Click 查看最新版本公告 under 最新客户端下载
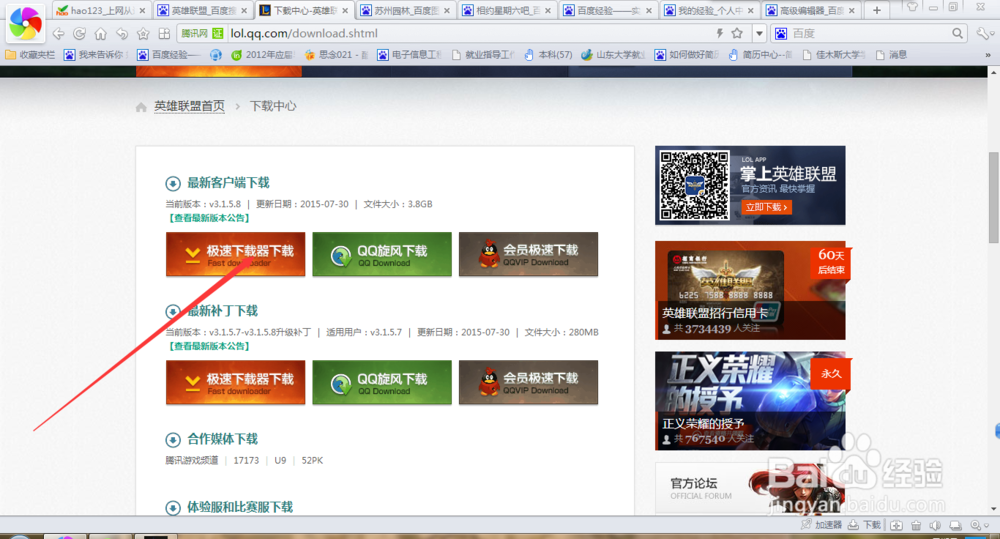 click(209, 218)
